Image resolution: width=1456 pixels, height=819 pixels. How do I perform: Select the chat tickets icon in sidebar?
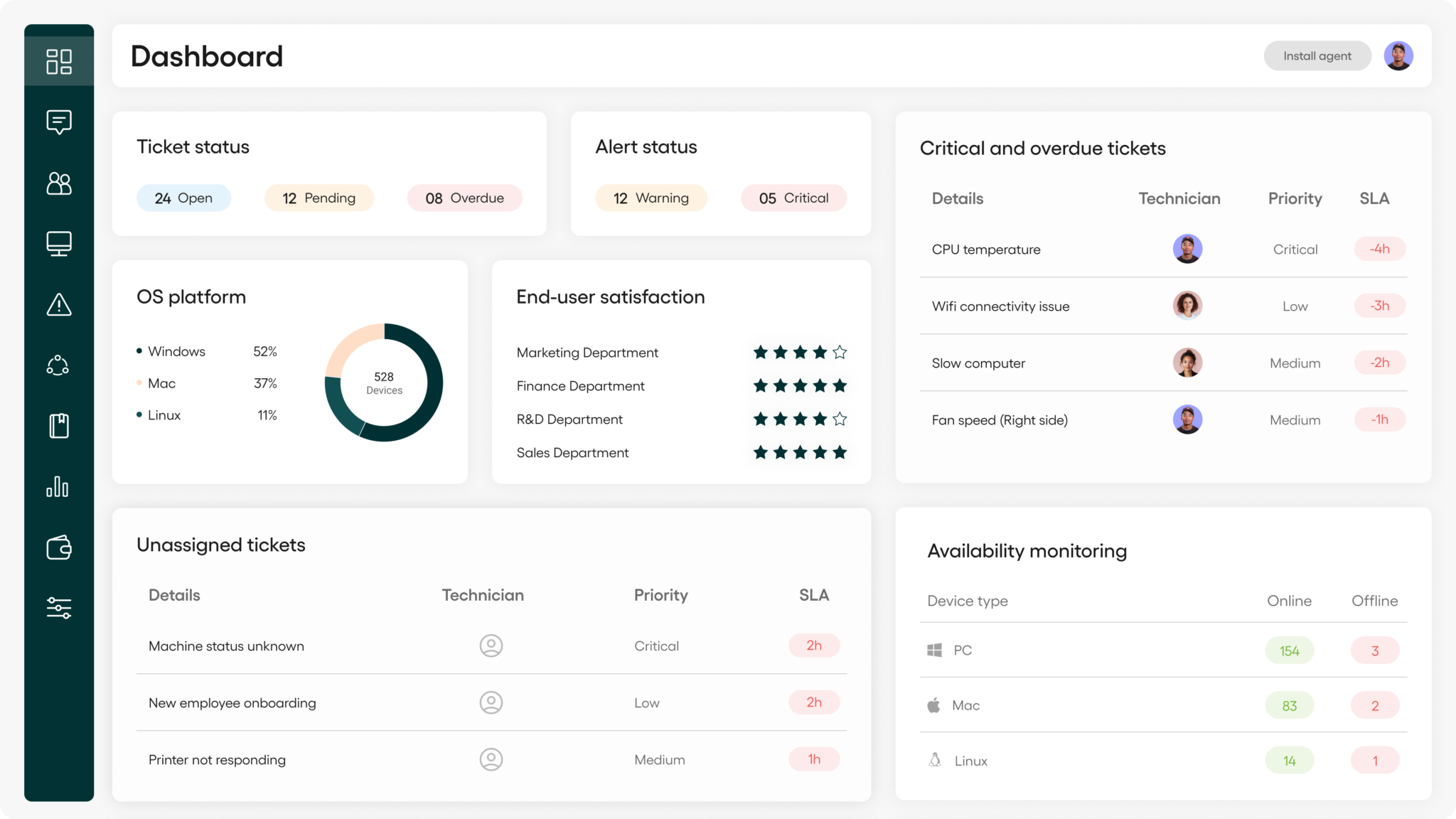tap(59, 122)
